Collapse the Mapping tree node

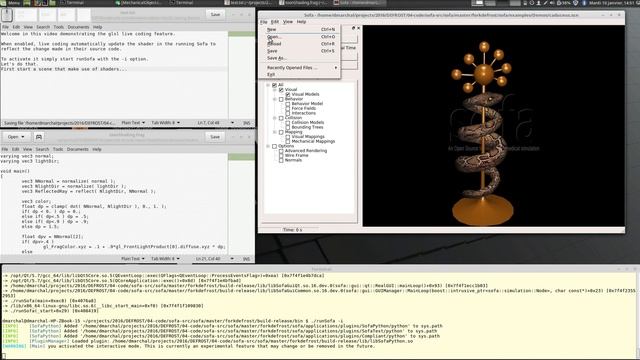click(x=275, y=132)
